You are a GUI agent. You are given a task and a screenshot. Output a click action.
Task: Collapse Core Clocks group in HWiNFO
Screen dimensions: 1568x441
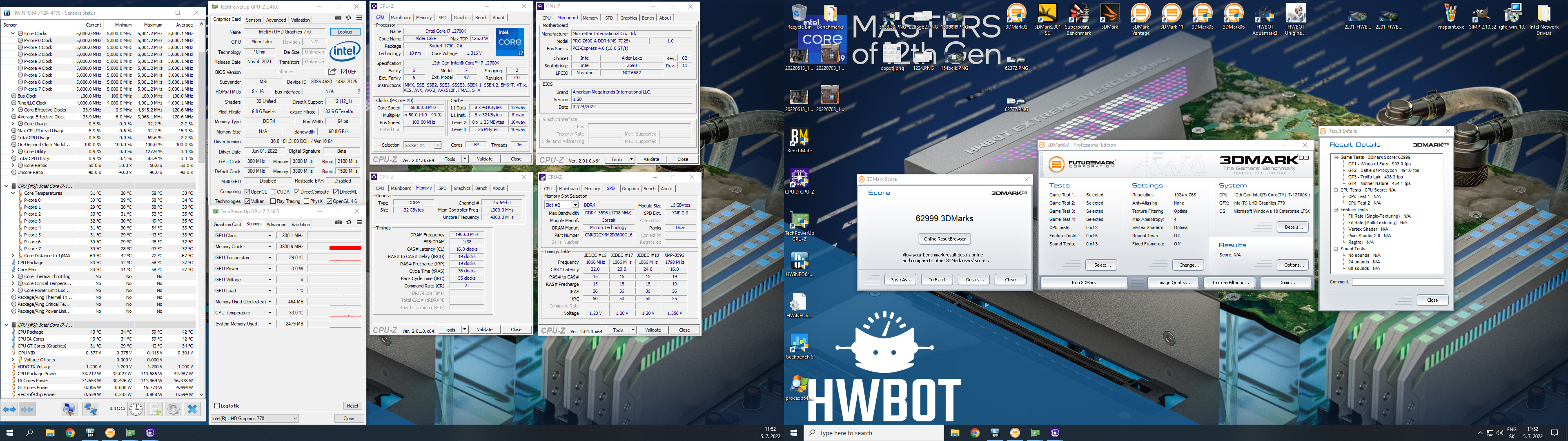pos(13,33)
